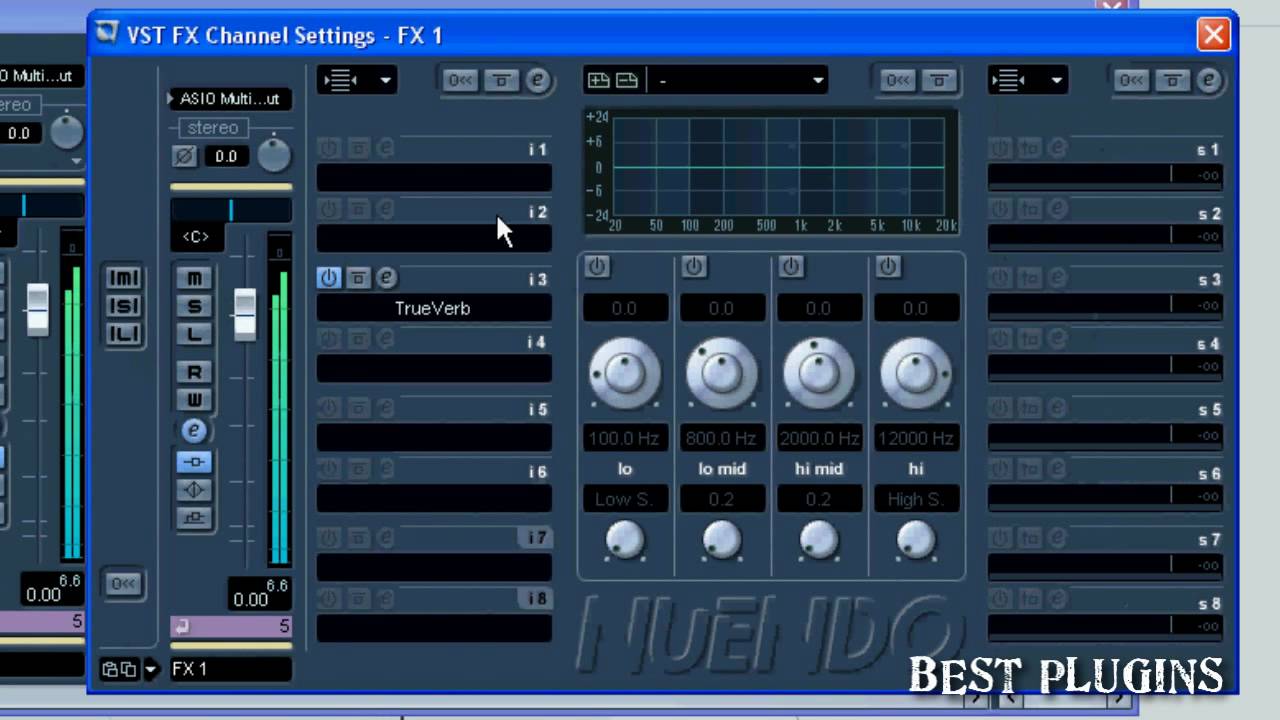The height and width of the screenshot is (720, 1280).
Task: Click sends section reset '0<<' button
Action: tap(1132, 80)
